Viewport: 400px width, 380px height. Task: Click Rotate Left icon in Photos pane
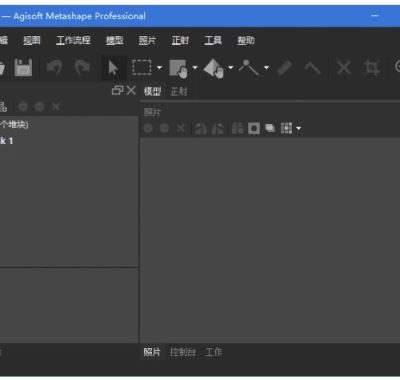[x=201, y=128]
